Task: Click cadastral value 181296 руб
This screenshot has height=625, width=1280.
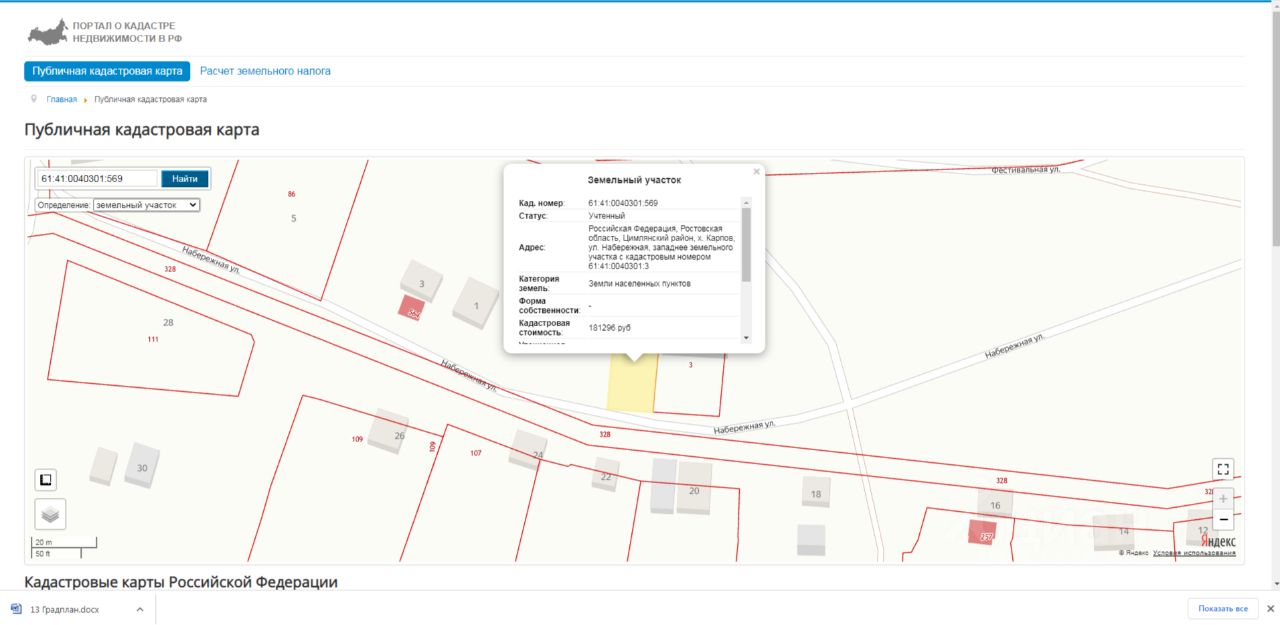Action: tap(610, 328)
